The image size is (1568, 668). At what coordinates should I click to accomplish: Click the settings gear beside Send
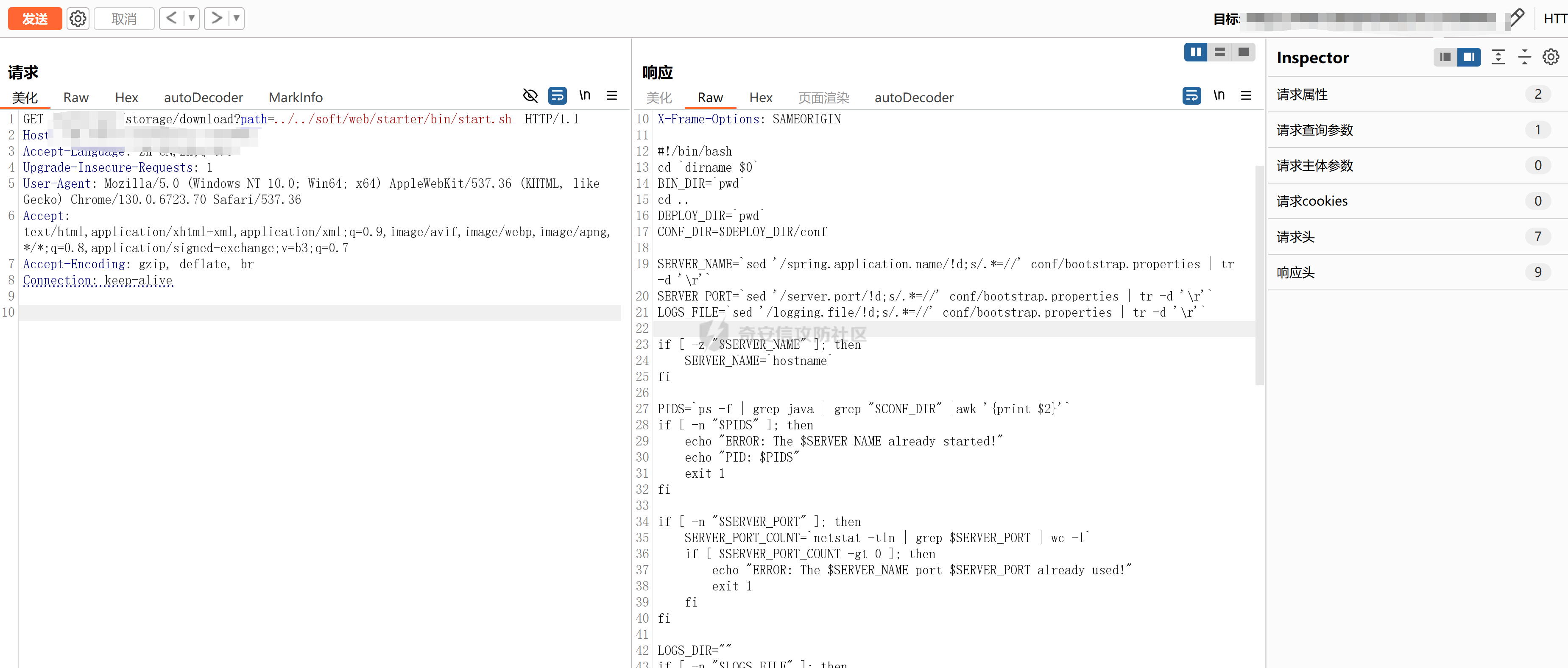click(77, 19)
